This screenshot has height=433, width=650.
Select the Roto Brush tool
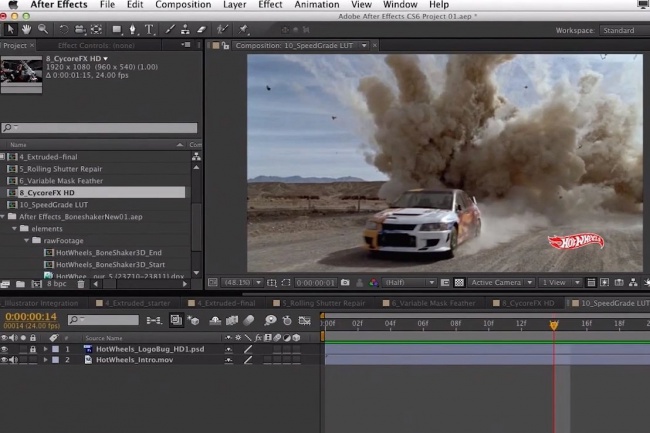(223, 29)
